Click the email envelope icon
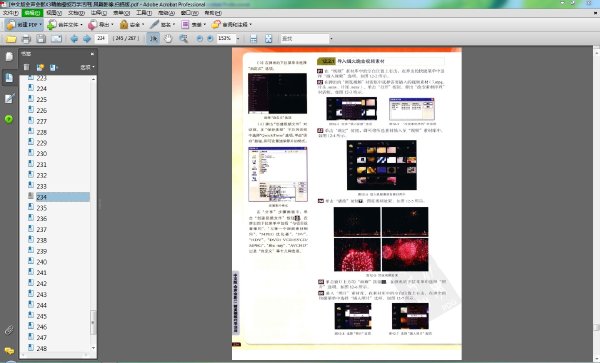Viewport: 600px width, 363px height. click(x=56, y=39)
